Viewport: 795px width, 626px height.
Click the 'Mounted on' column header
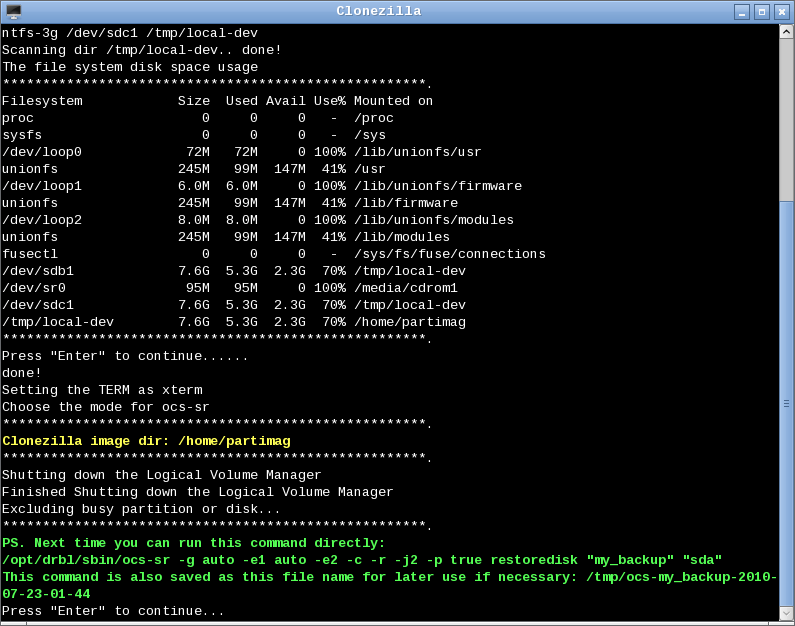pyautogui.click(x=393, y=101)
